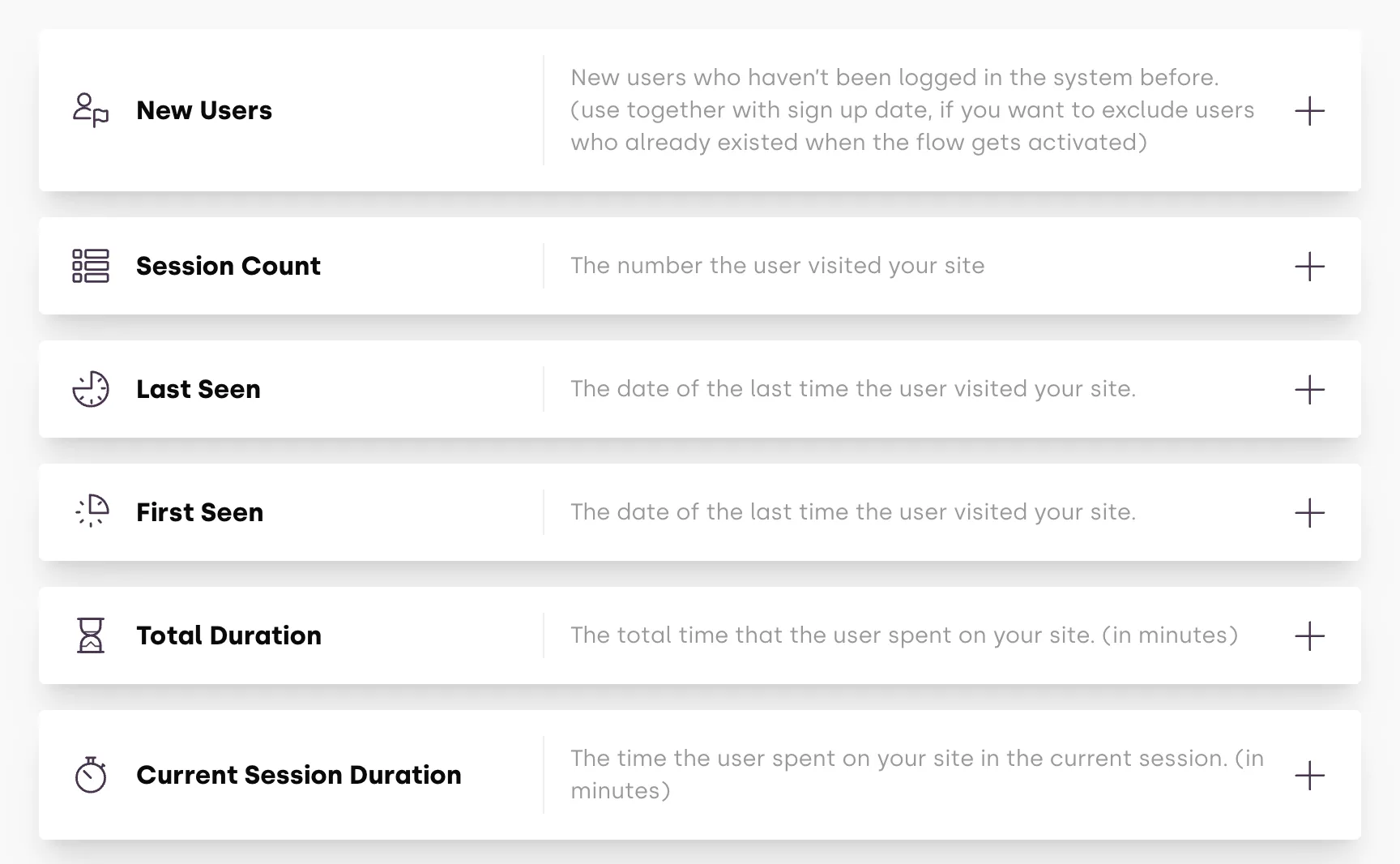This screenshot has height=864, width=1400.
Task: Select the Total Duration label
Action: [x=228, y=635]
